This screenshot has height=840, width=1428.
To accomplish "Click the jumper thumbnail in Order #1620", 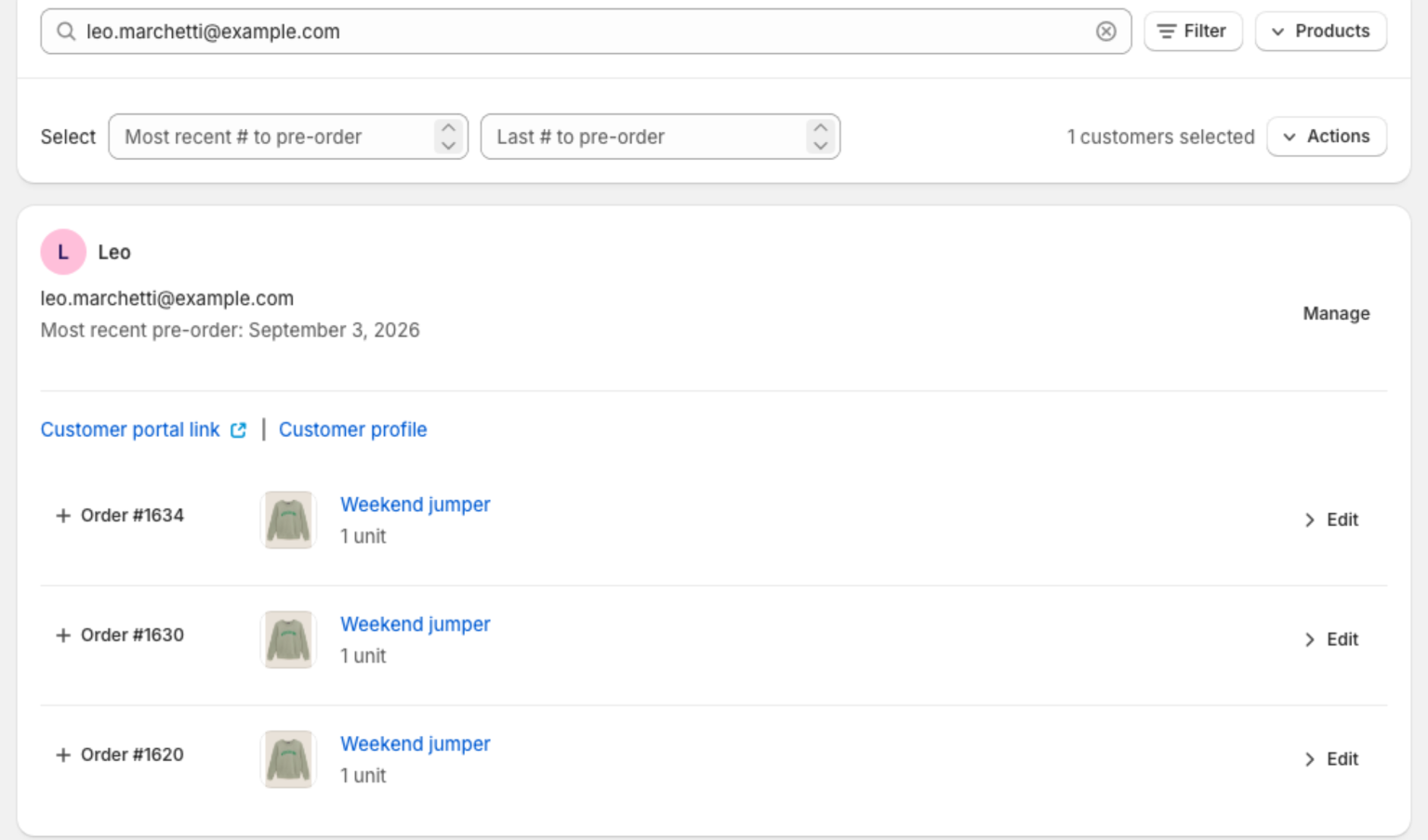I will [288, 759].
